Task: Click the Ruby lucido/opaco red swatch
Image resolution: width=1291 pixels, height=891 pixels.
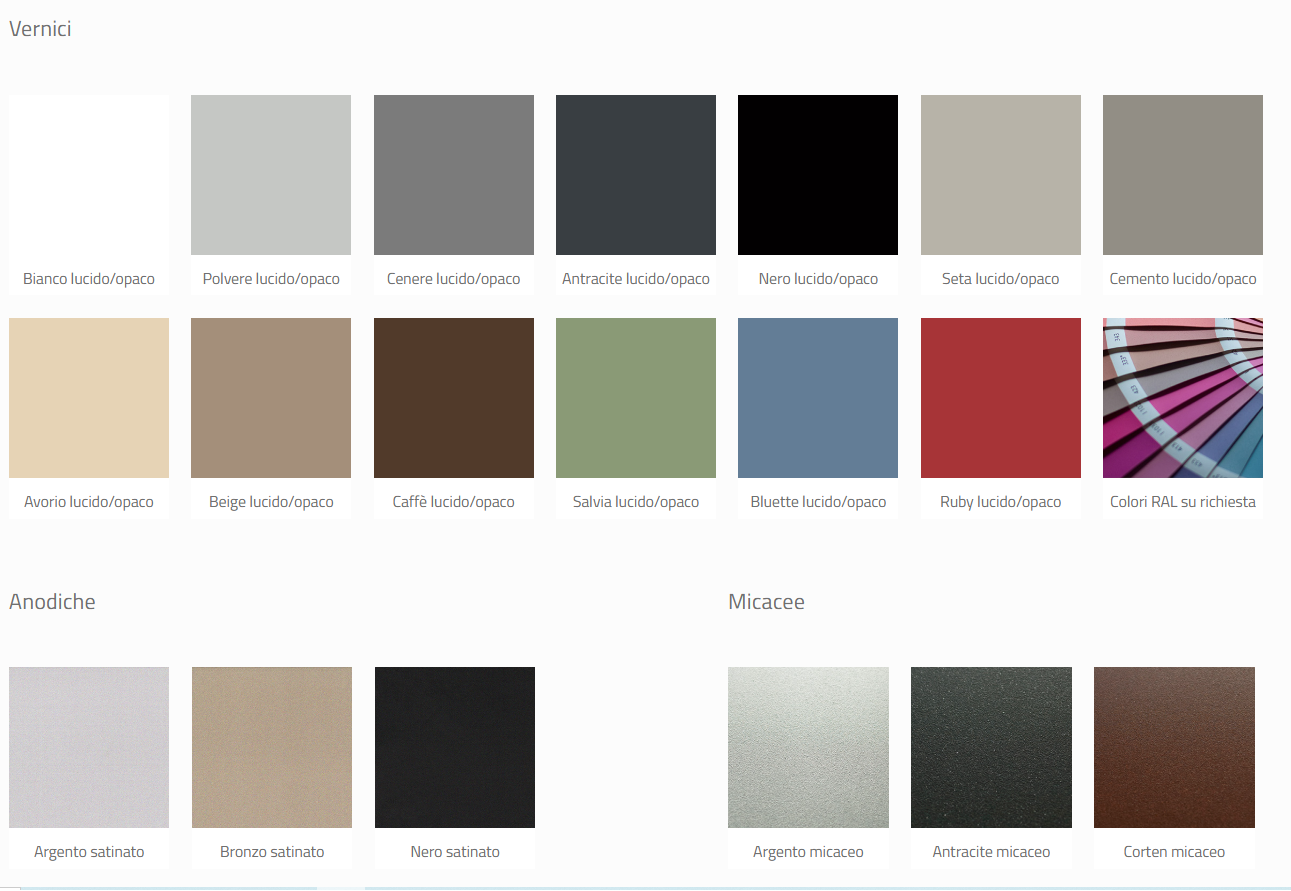Action: [1001, 398]
